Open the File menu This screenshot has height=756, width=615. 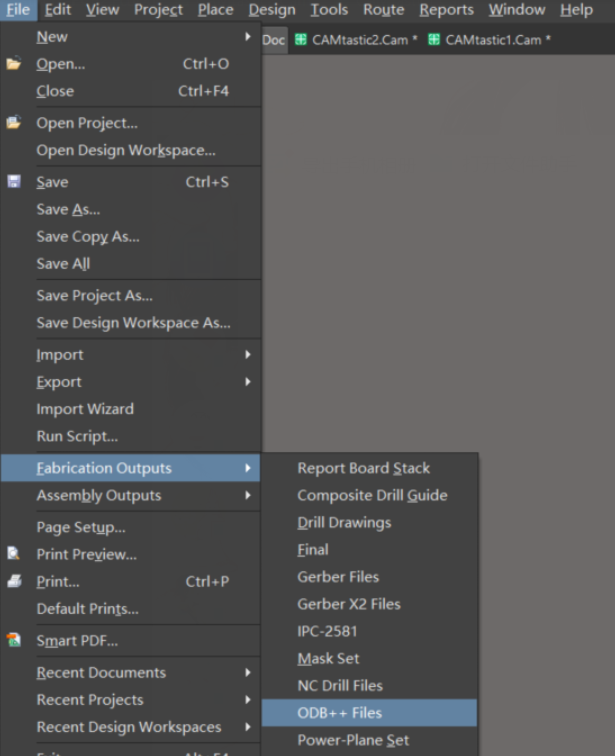pos(18,10)
